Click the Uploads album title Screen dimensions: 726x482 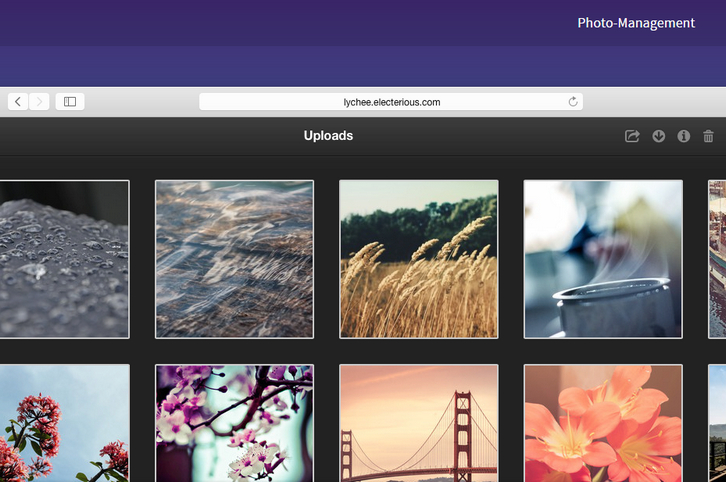(x=328, y=136)
